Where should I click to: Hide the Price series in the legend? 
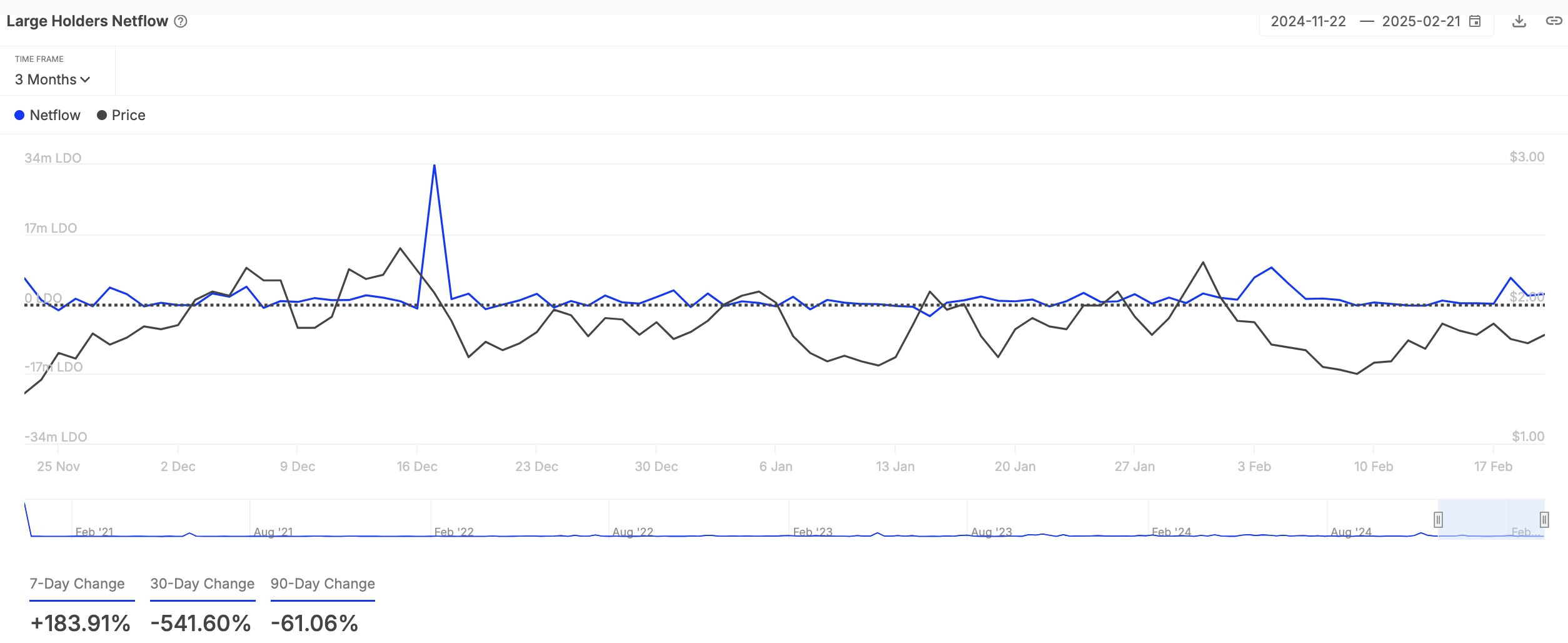121,115
